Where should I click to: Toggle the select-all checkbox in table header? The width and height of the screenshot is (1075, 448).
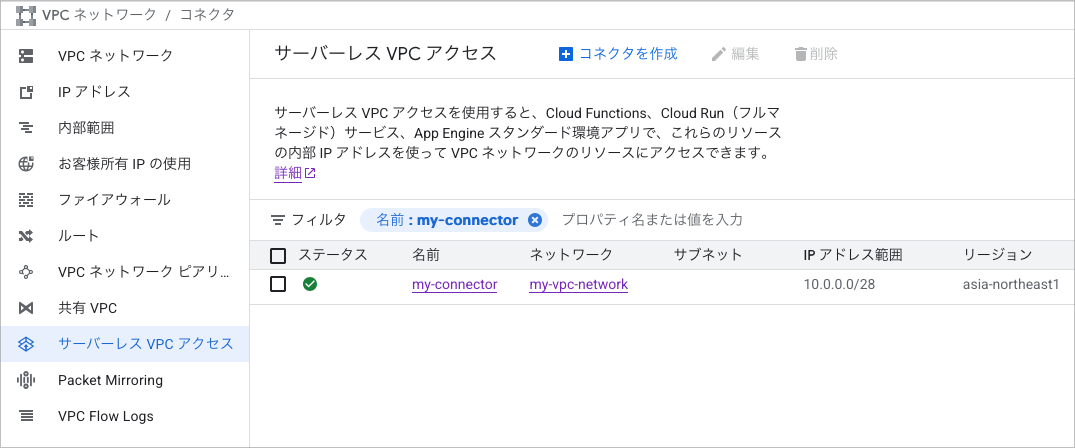278,256
